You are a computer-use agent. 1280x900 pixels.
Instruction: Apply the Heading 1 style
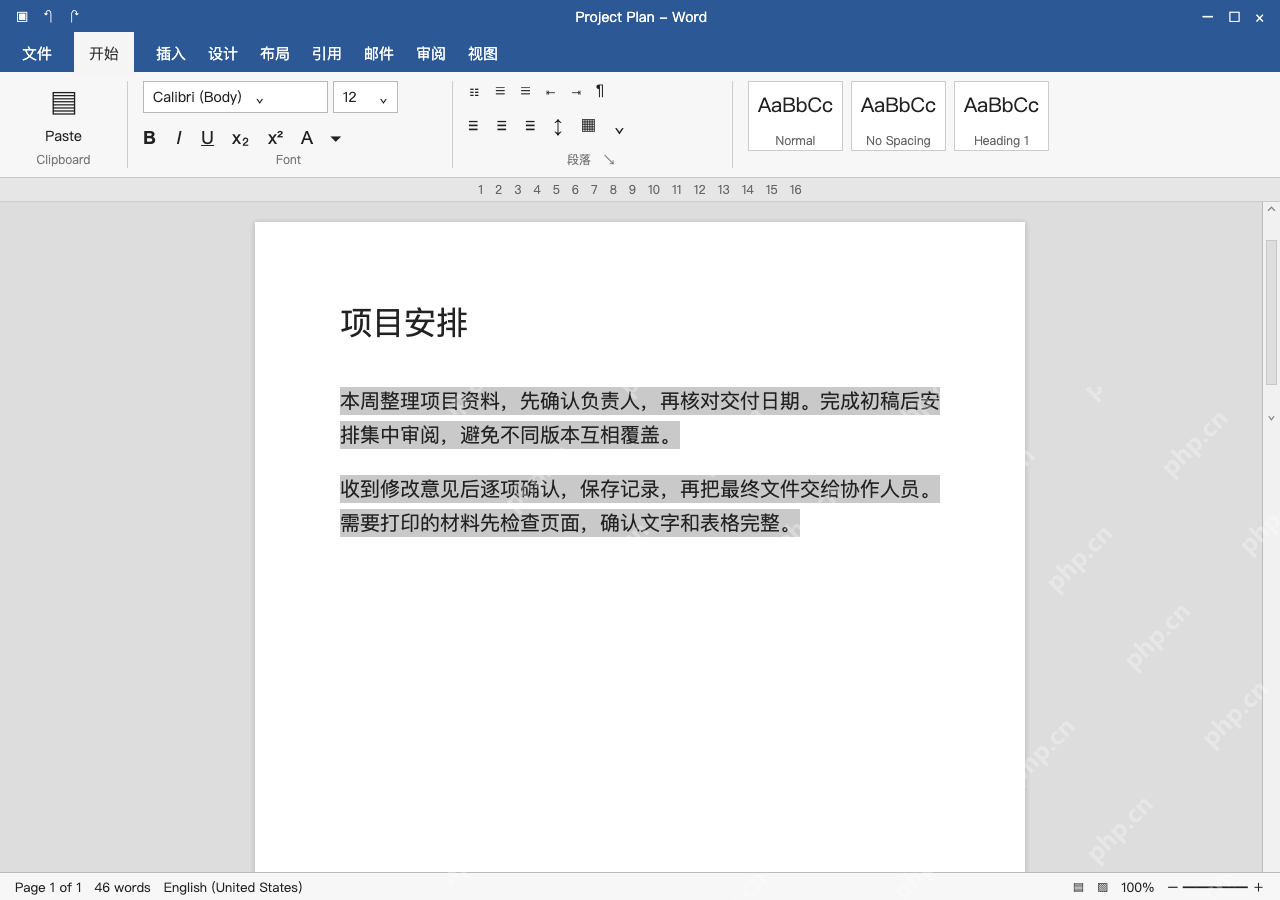[1001, 116]
